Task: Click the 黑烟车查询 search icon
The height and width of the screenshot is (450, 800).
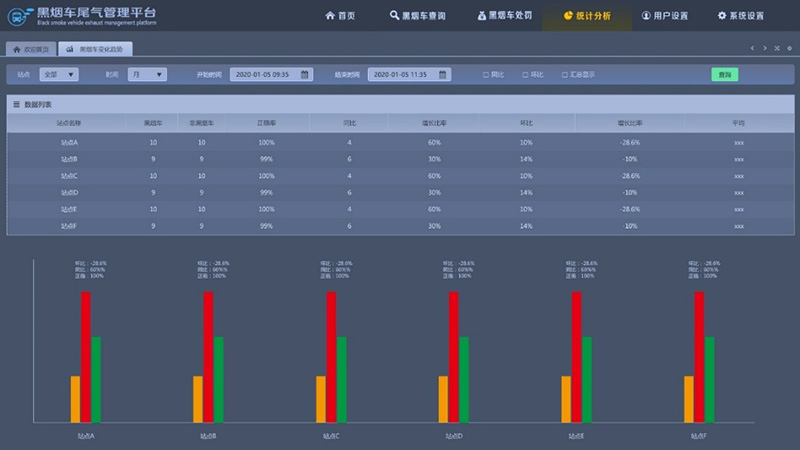Action: [395, 16]
